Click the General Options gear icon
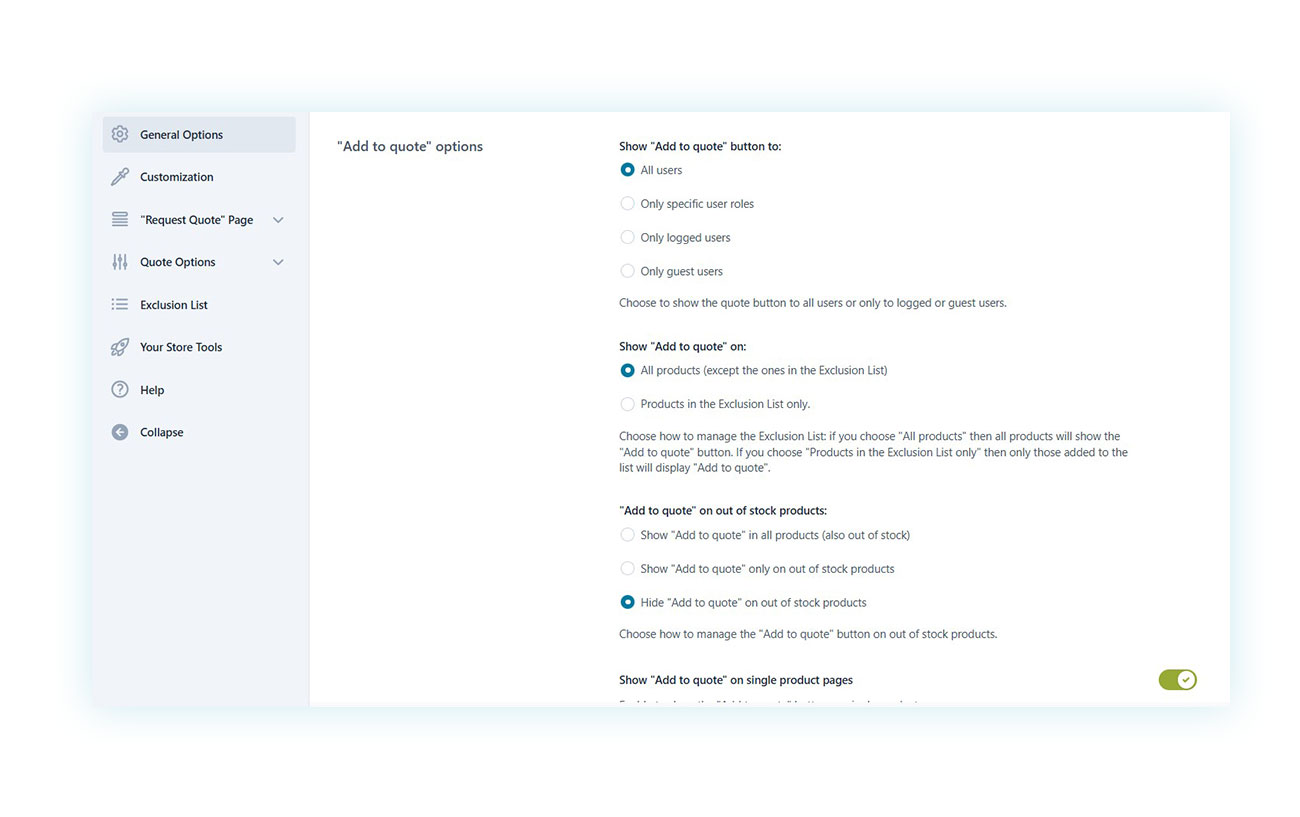The image size is (1300, 817). (x=120, y=134)
